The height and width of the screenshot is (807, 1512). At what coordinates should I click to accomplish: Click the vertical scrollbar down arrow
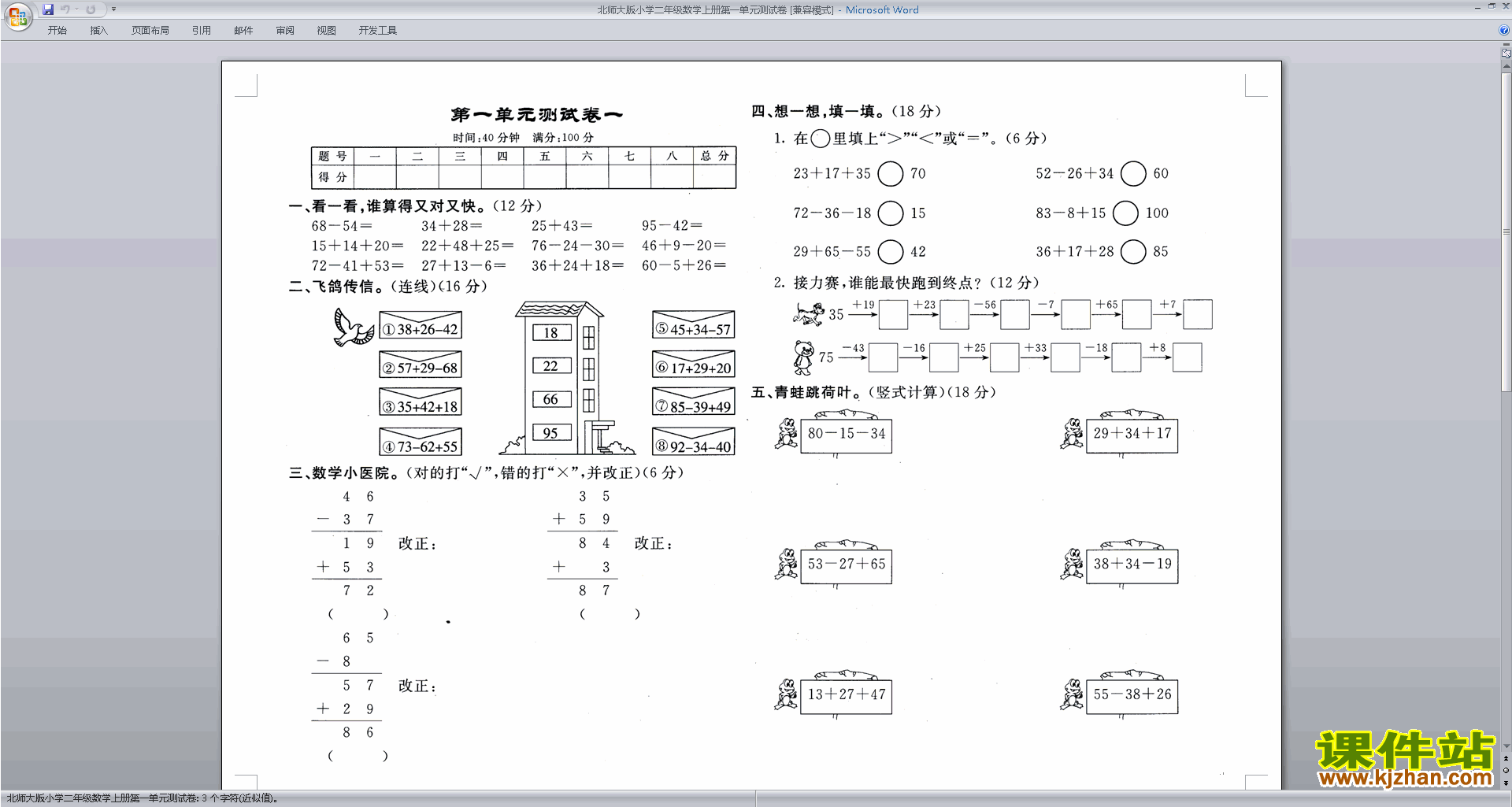coord(1506,746)
